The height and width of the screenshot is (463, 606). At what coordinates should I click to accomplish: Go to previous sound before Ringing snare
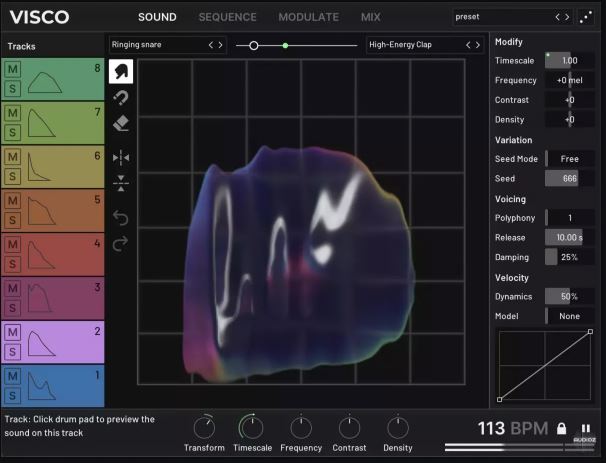pos(211,45)
